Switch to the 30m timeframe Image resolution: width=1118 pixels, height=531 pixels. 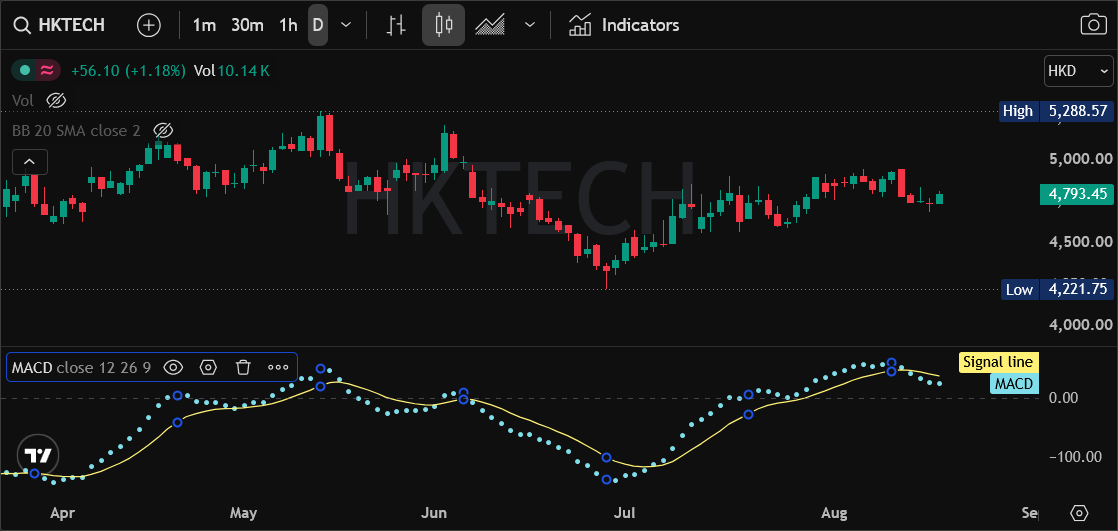(247, 25)
